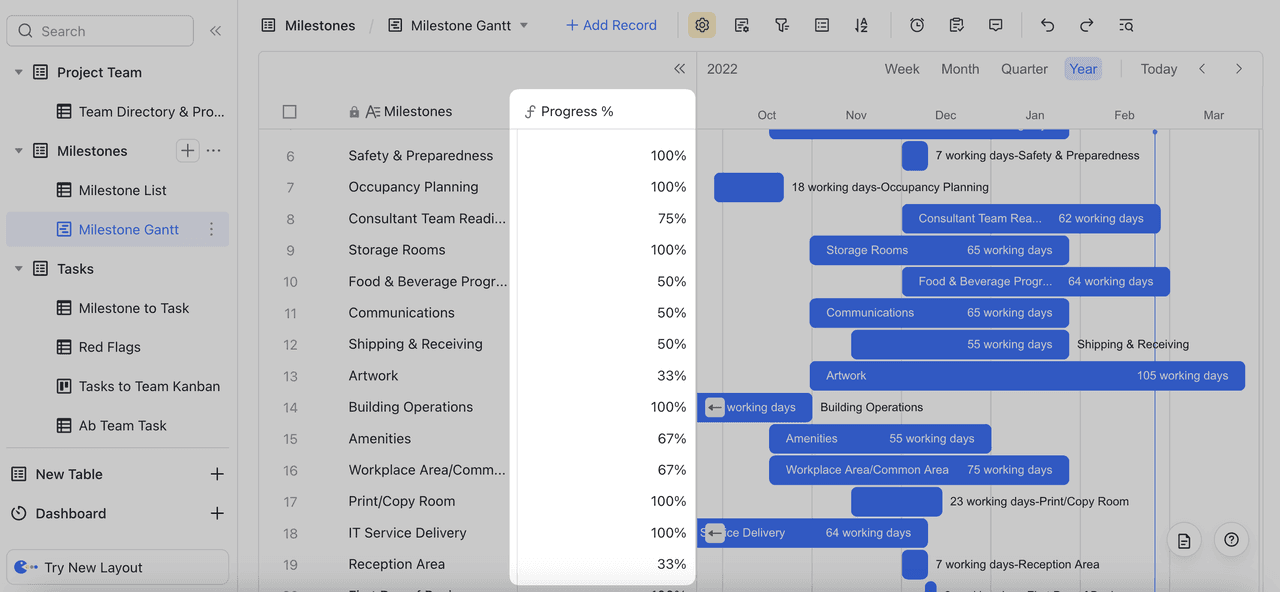
Task: Select the Print/Copy Room row name
Action: pos(402,501)
